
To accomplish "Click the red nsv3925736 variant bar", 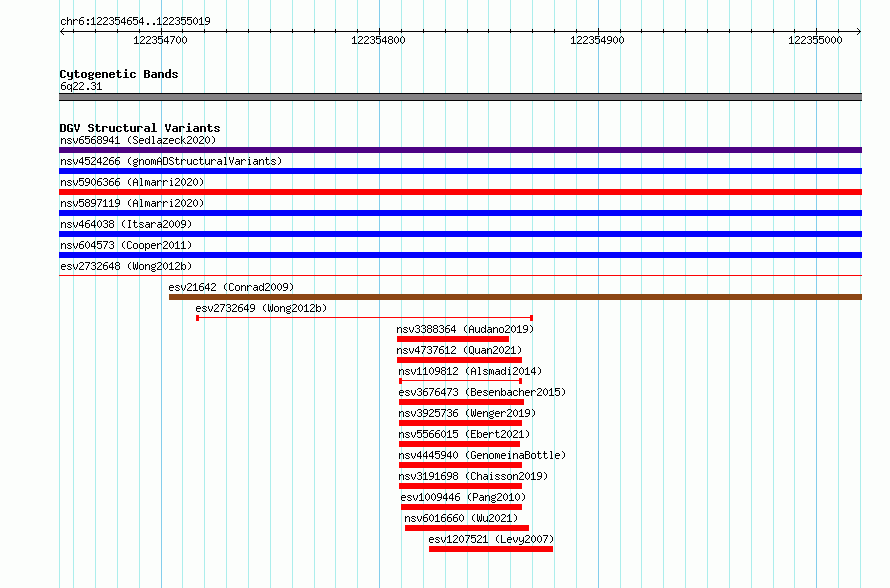I will point(460,423).
